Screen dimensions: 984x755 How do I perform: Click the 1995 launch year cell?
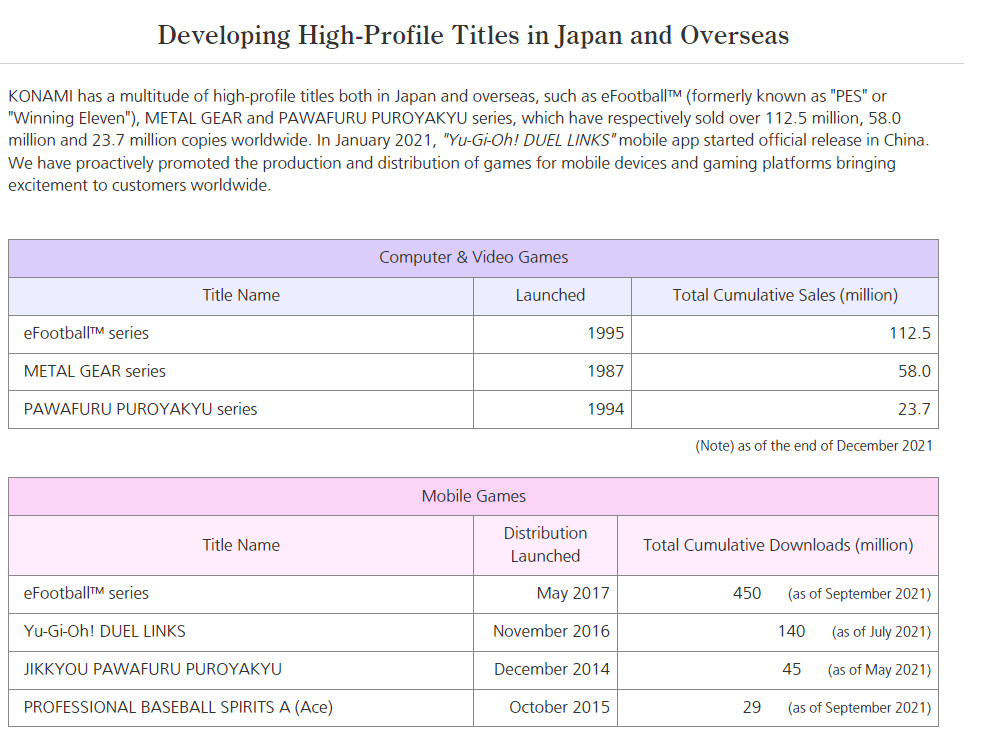click(x=605, y=333)
